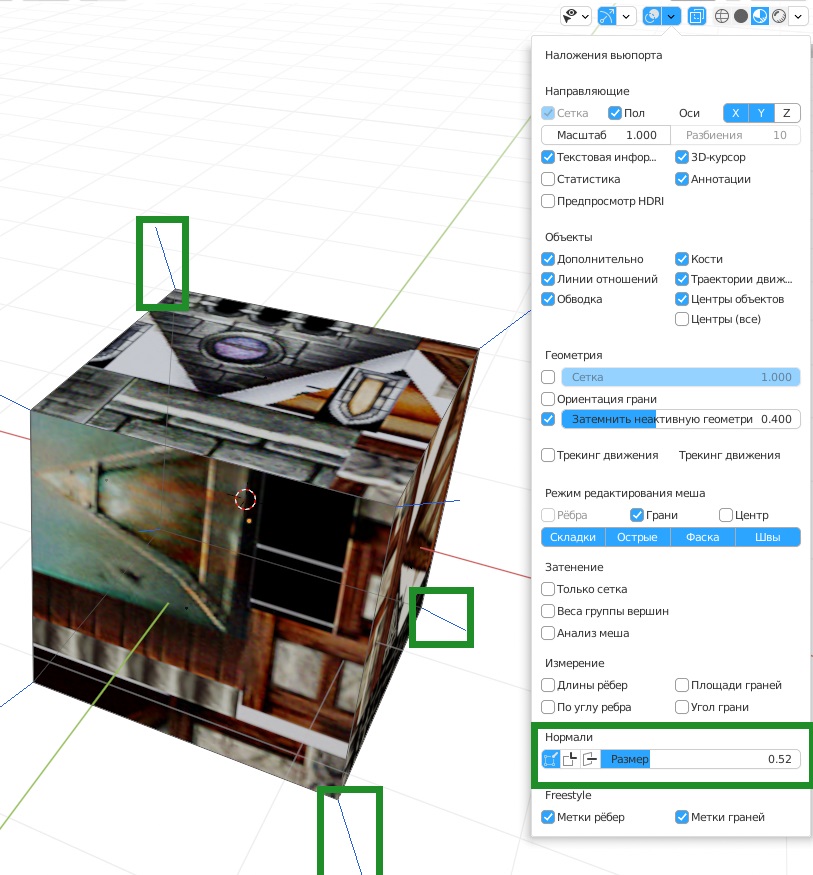The width and height of the screenshot is (813, 875).
Task: Click the Масштаб 1.000 field
Action: point(606,135)
